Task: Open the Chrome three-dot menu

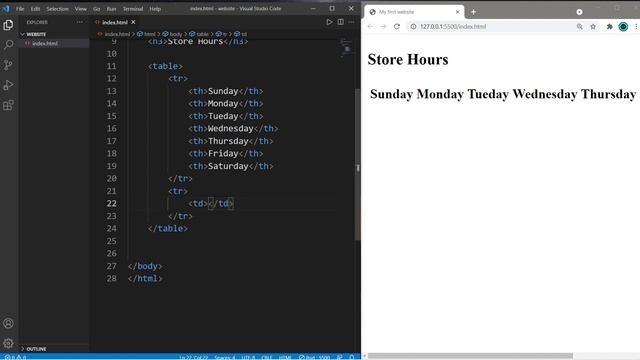Action: tap(636, 27)
